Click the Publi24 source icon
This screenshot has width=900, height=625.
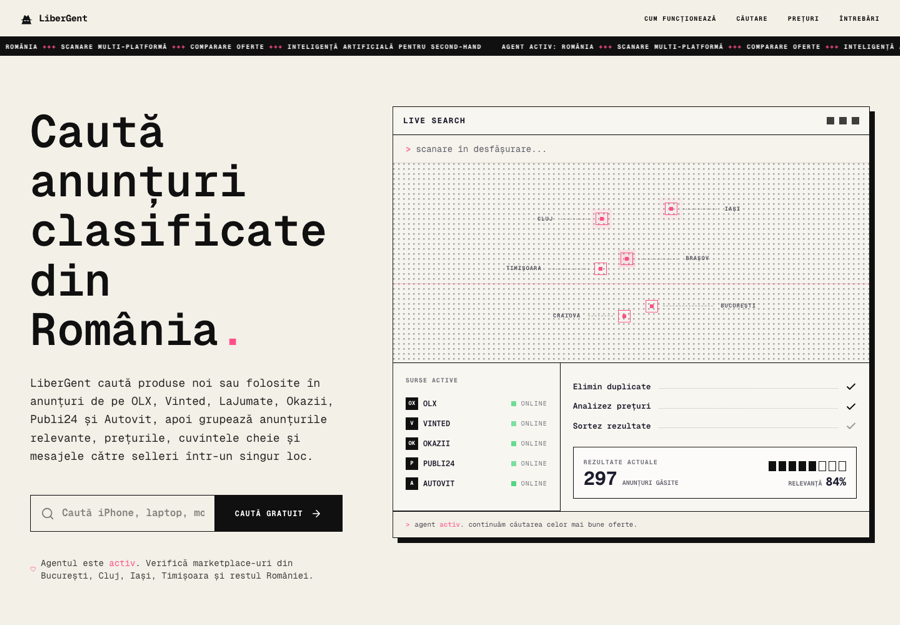412,463
